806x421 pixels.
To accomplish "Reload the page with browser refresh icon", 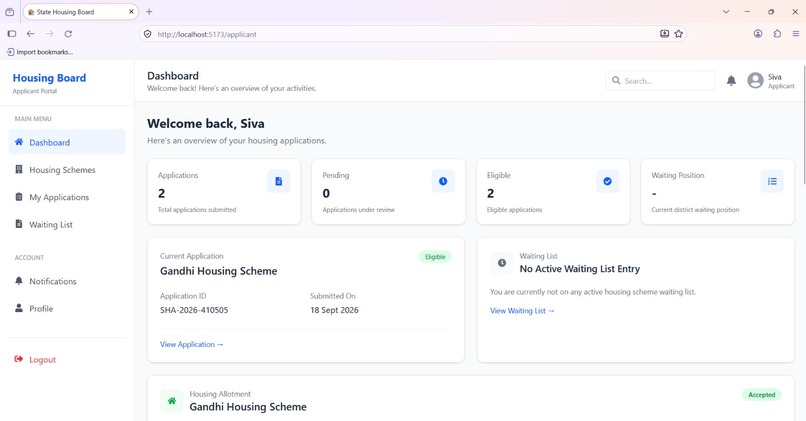I will [68, 34].
